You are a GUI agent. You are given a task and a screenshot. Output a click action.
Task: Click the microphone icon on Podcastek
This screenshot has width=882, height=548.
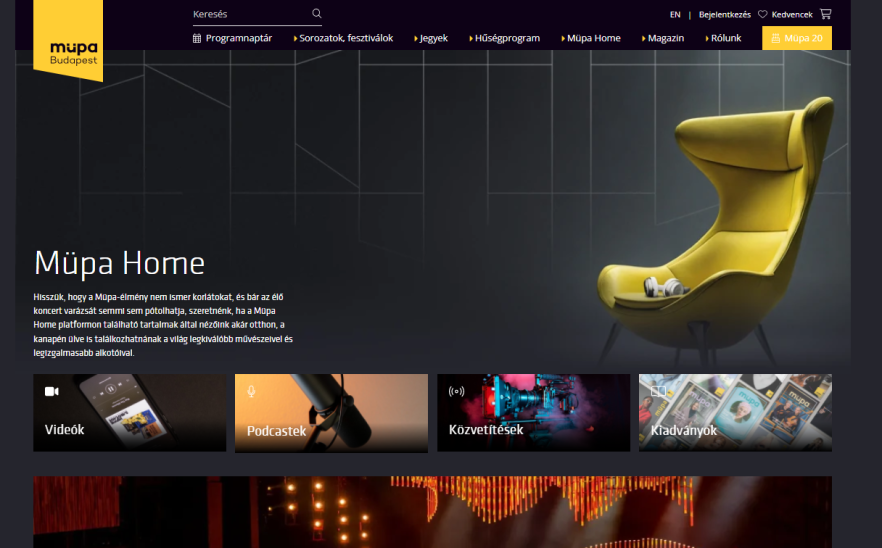(x=252, y=391)
